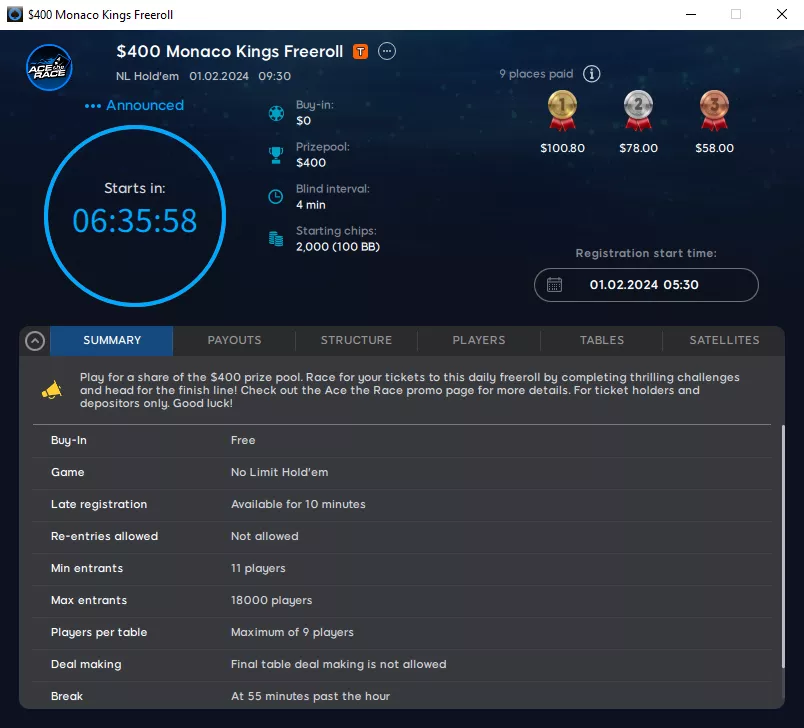Click the $78.00 second prize amount
The height and width of the screenshot is (728, 804).
638,148
